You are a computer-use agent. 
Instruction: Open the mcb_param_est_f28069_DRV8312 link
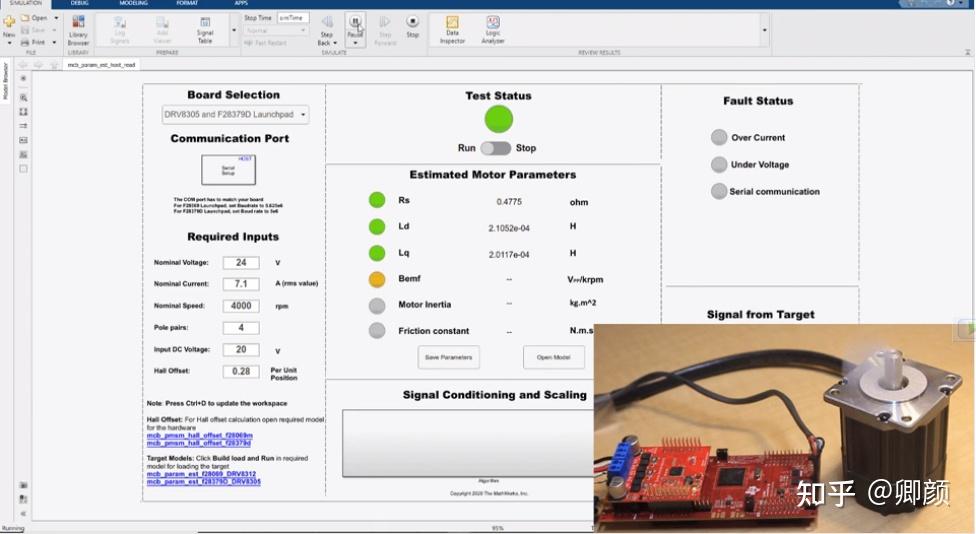click(x=201, y=474)
